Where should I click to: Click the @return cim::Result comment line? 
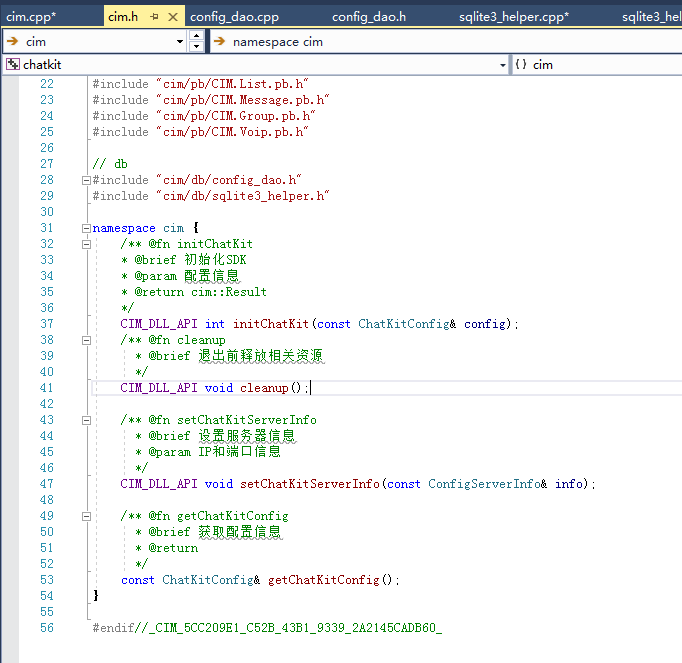point(194,292)
